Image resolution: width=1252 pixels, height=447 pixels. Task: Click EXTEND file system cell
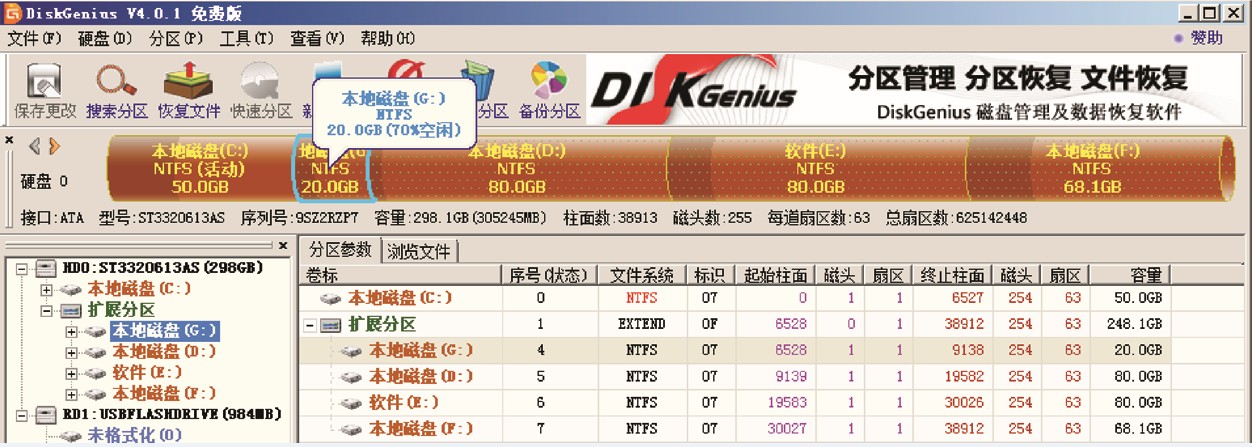641,324
